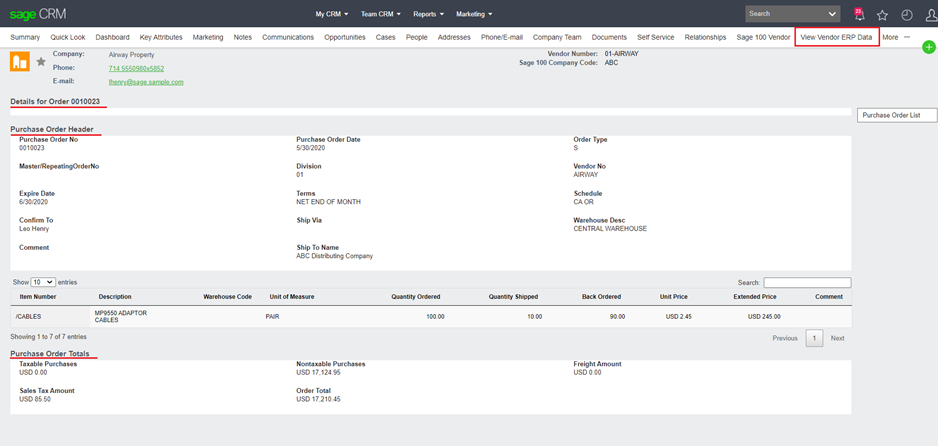Open the search dropdown arrow
The height and width of the screenshot is (446, 938).
(x=832, y=14)
